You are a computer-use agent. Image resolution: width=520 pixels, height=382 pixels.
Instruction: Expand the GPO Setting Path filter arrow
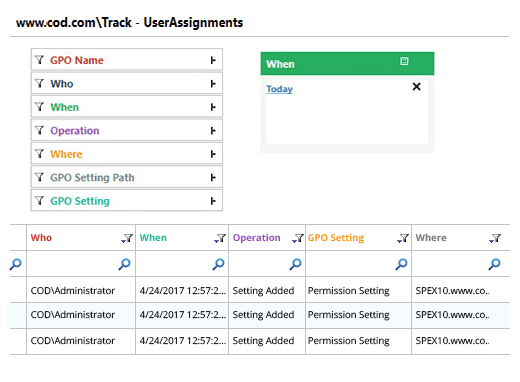tap(213, 177)
